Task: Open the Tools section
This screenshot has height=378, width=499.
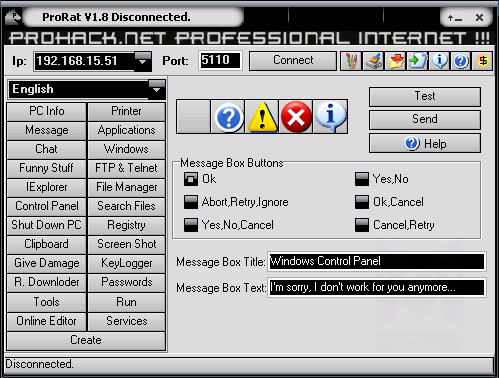Action: [47, 302]
